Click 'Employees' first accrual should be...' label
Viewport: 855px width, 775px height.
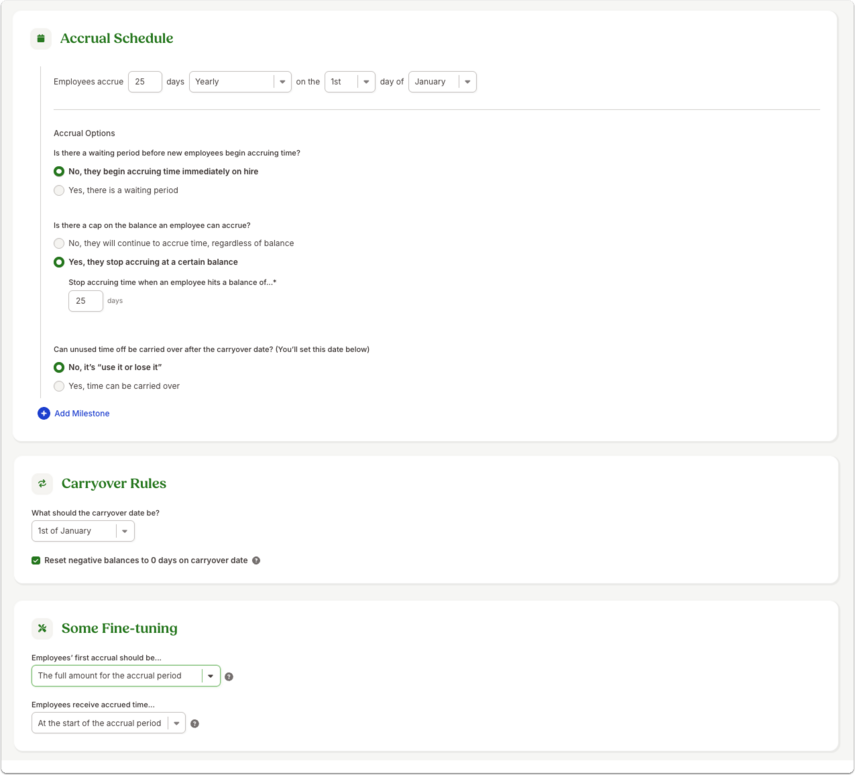(x=97, y=658)
